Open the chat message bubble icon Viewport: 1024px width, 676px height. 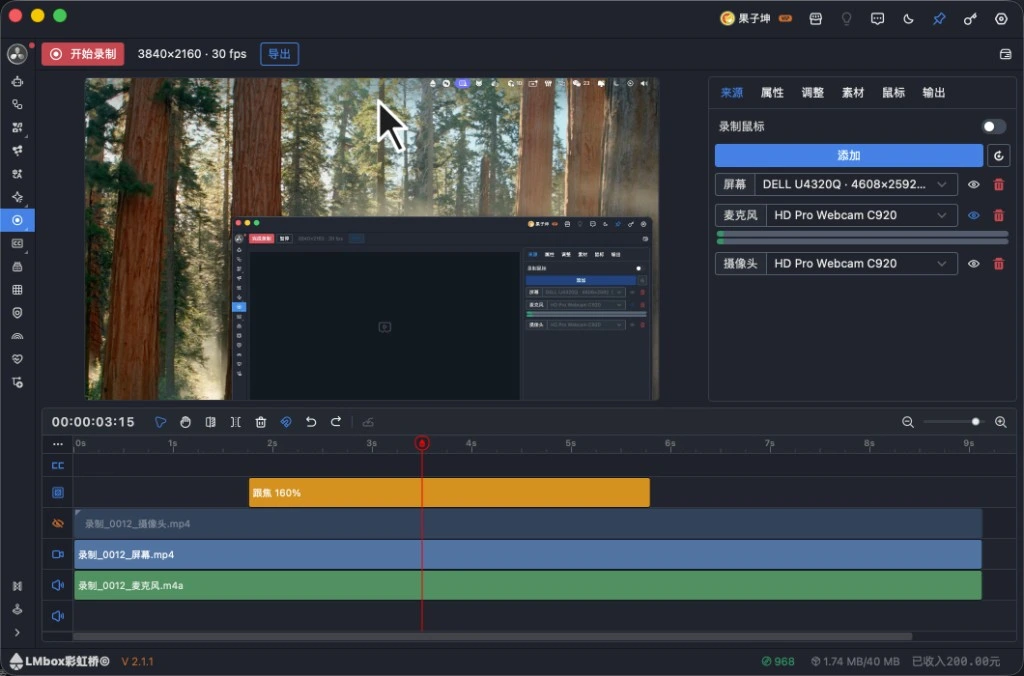click(877, 19)
